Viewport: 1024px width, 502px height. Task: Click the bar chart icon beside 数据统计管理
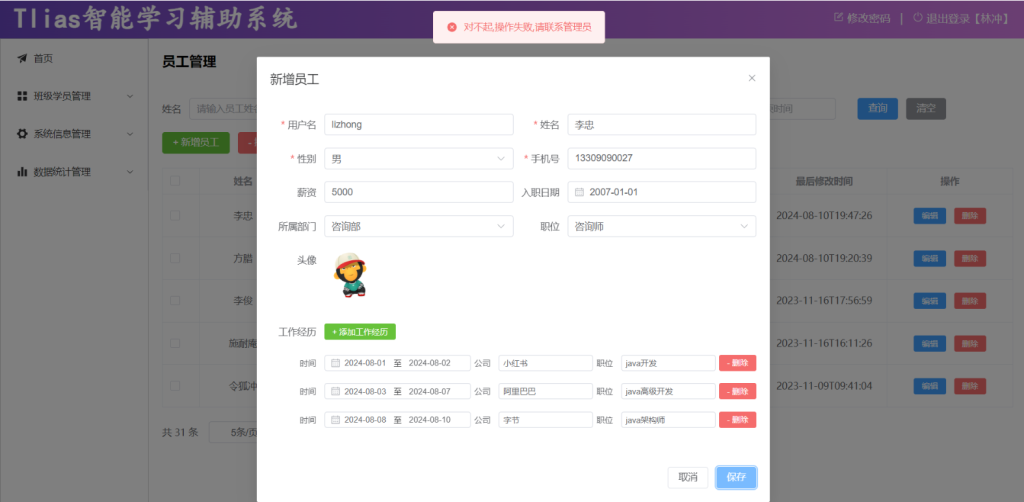pos(22,172)
